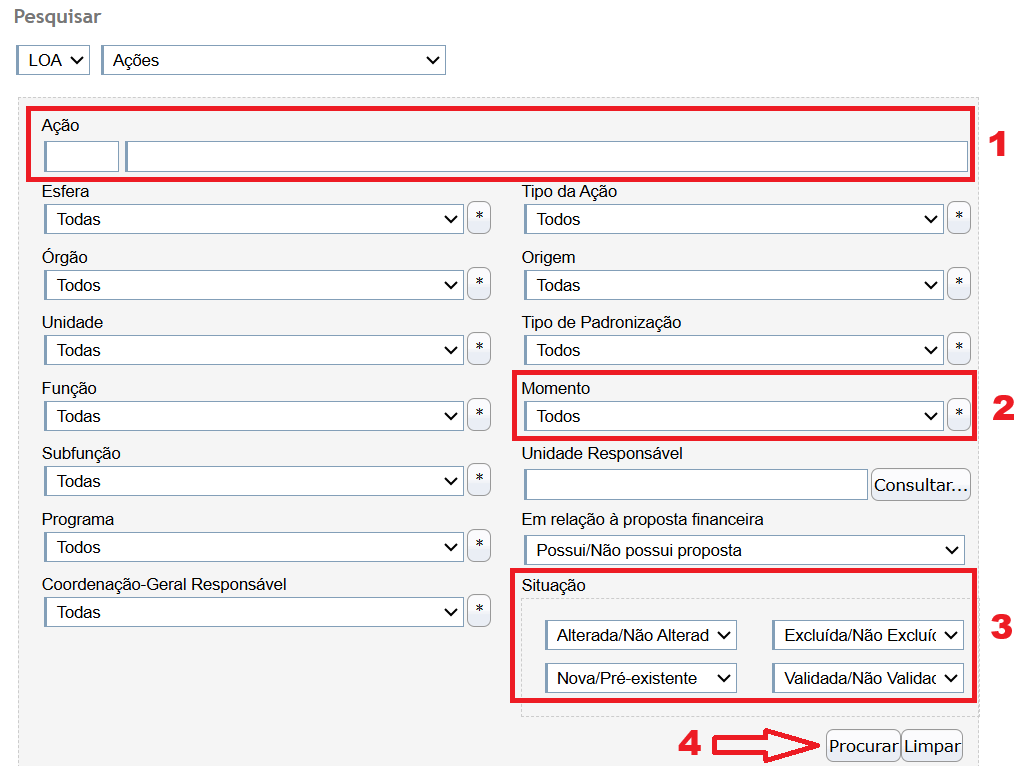Focus the Unidade Responsável text field
1023x766 pixels.
pos(696,485)
